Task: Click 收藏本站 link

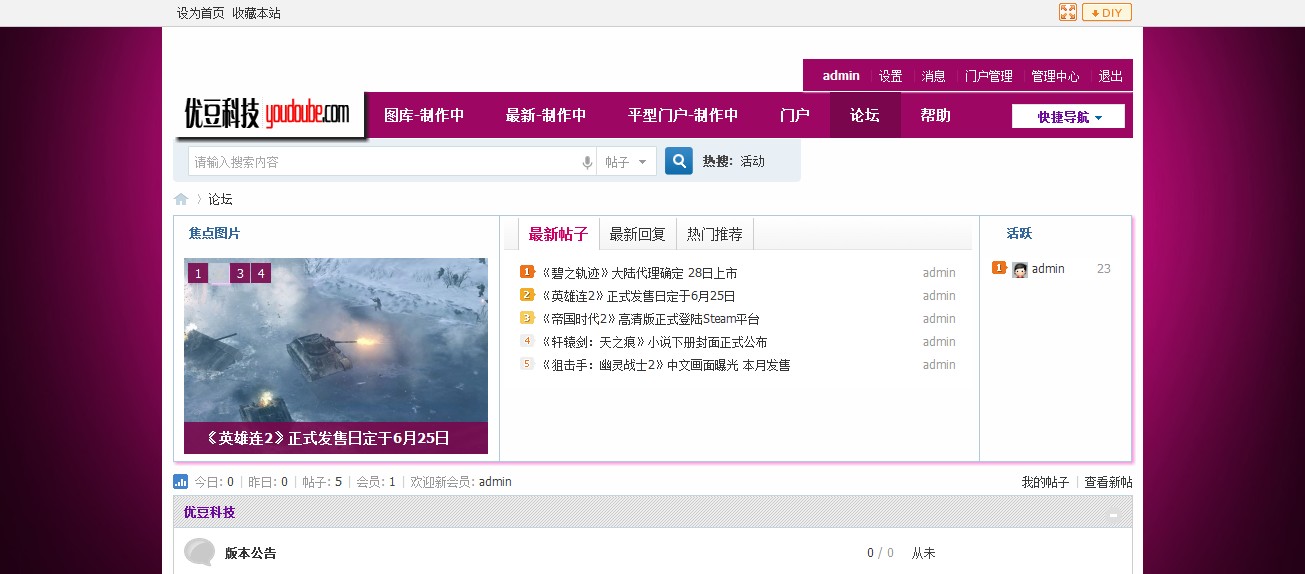Action: click(x=256, y=13)
